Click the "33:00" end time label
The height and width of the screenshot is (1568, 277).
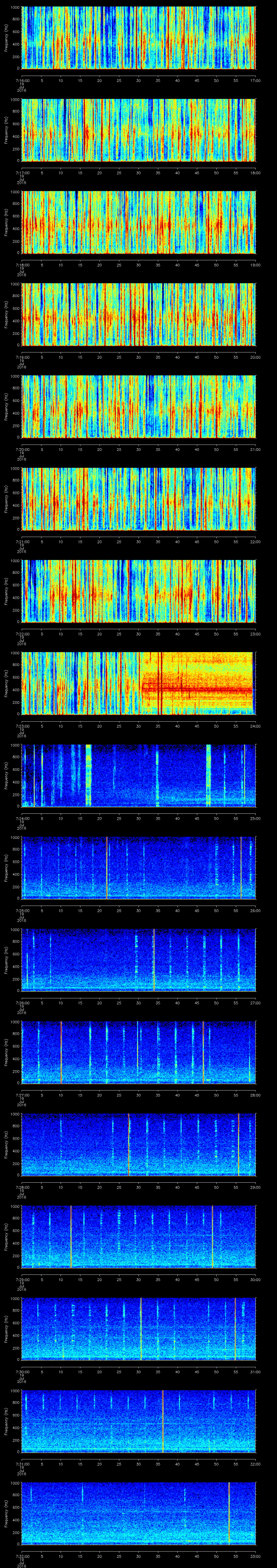pos(255,1556)
